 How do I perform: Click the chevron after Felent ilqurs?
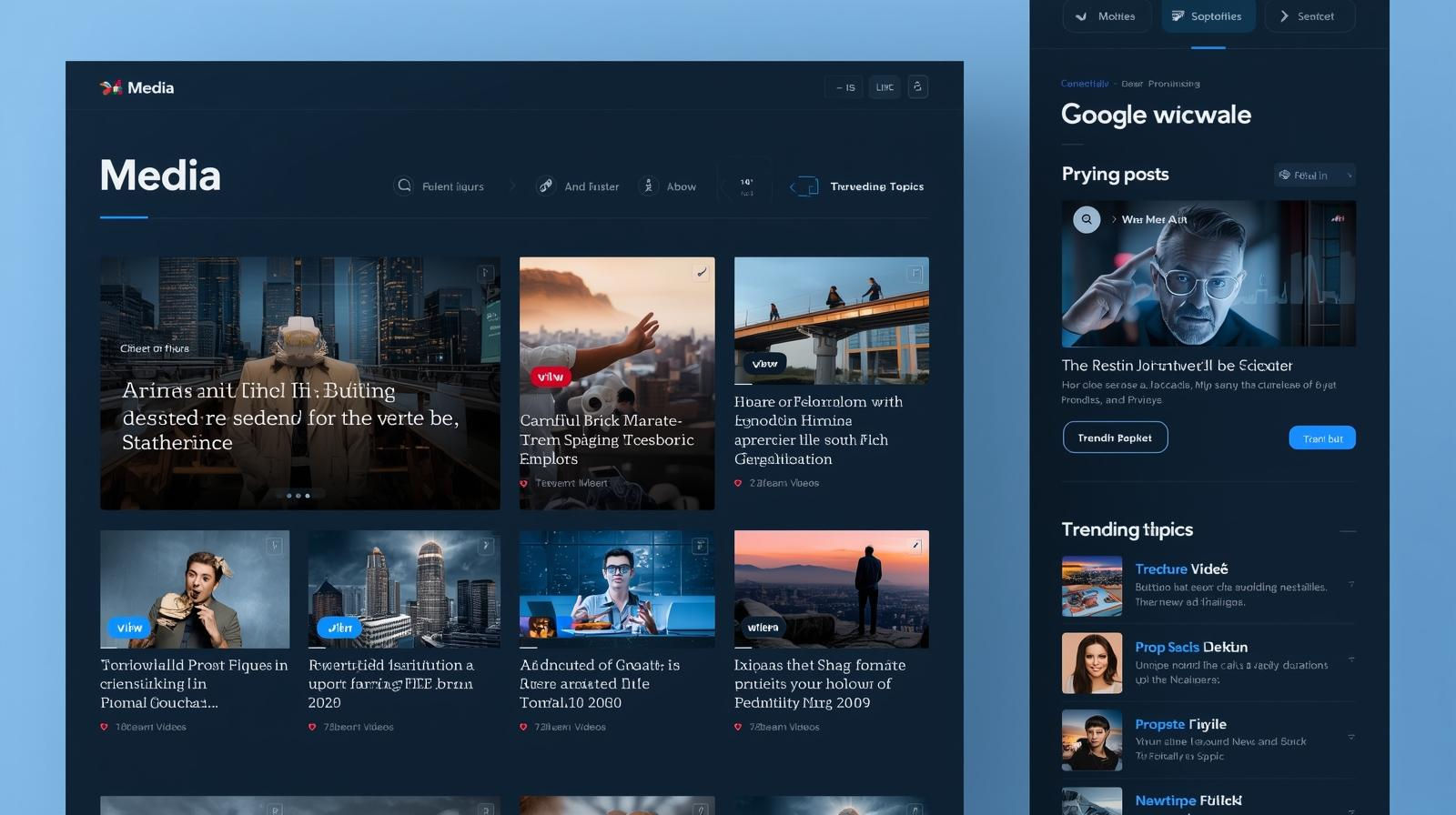[x=512, y=186]
